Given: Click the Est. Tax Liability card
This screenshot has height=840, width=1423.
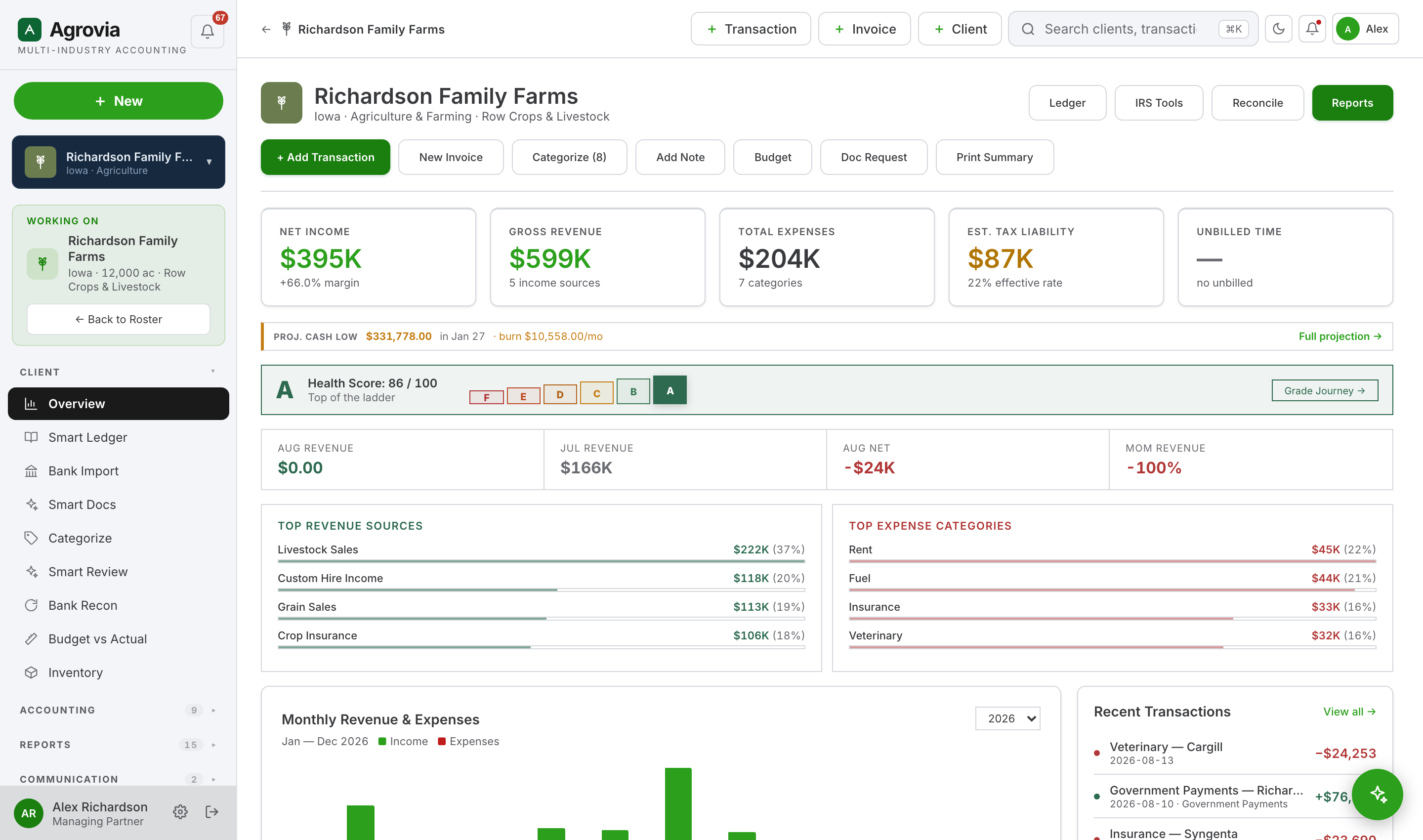Looking at the screenshot, I should (x=1056, y=257).
